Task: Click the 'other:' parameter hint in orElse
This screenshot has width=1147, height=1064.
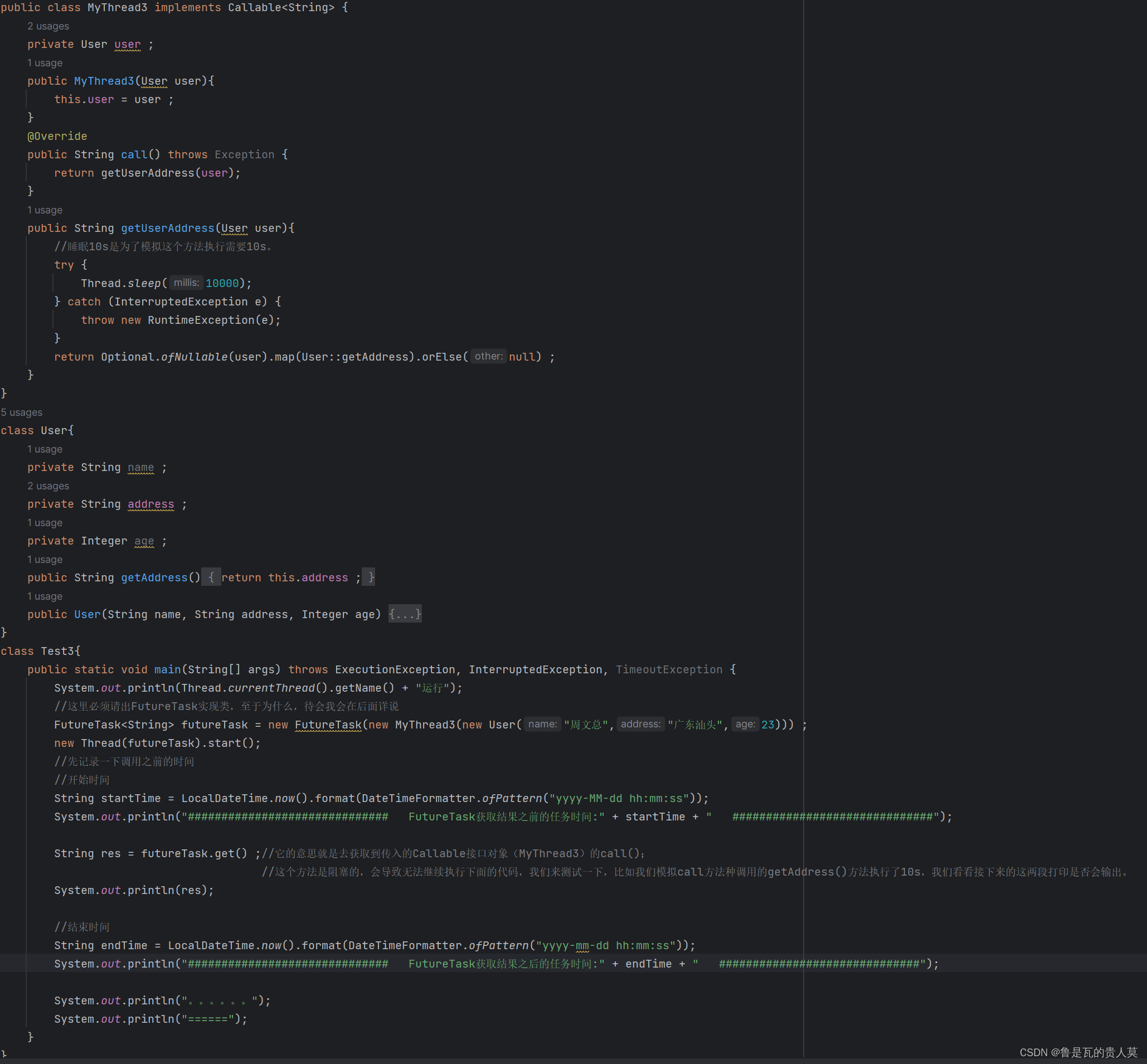Action: [488, 356]
